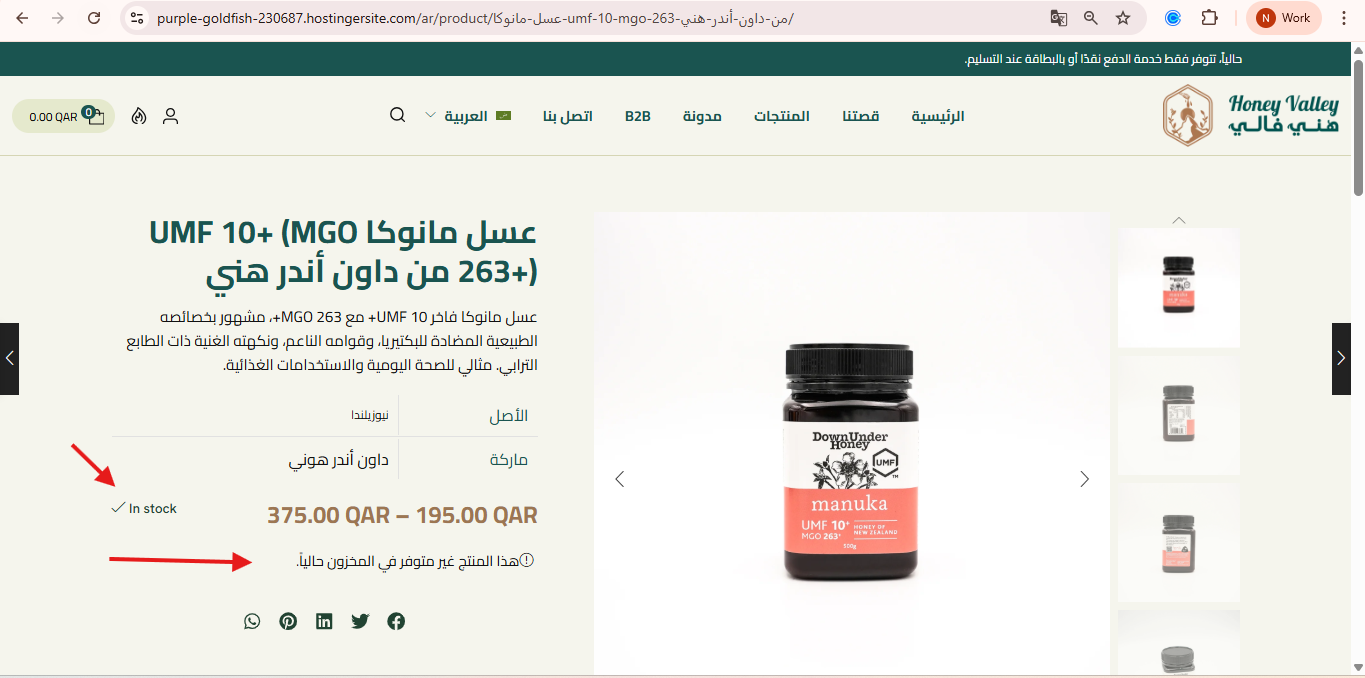Go to المنتجات products menu
1365x678 pixels.
point(782,116)
